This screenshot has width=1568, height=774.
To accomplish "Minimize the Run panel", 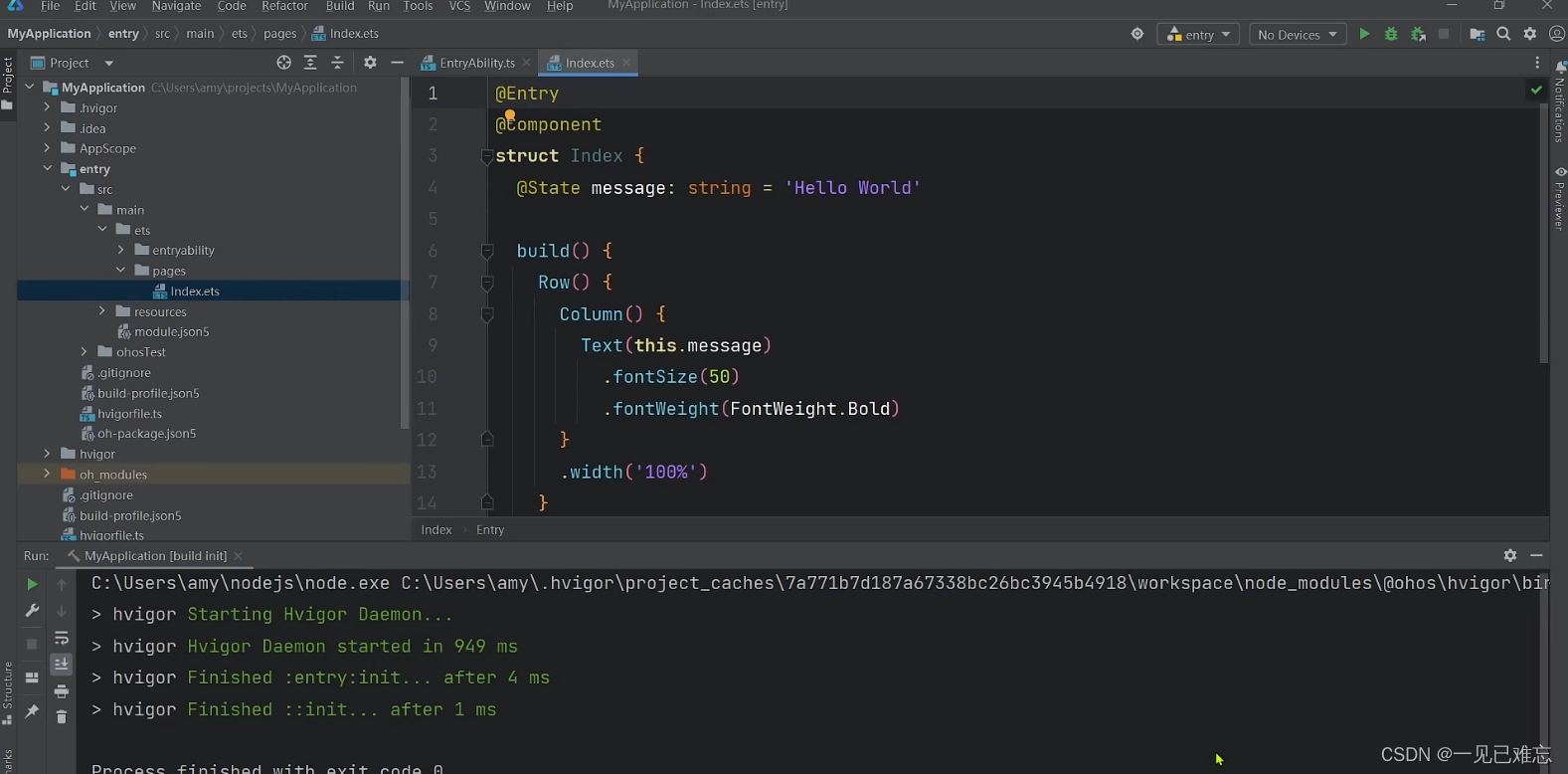I will point(1536,555).
